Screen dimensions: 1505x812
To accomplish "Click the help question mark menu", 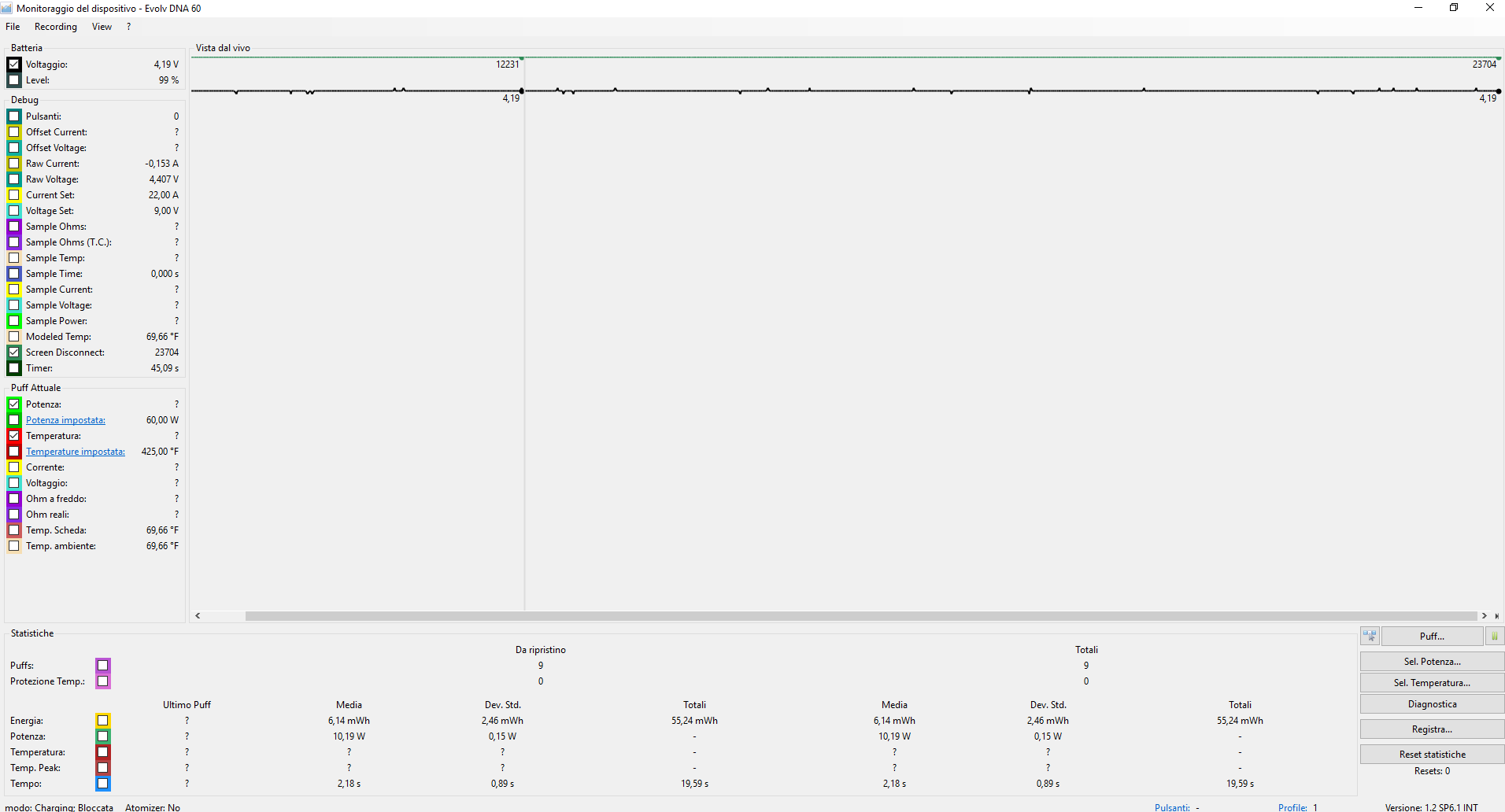I will coord(128,27).
